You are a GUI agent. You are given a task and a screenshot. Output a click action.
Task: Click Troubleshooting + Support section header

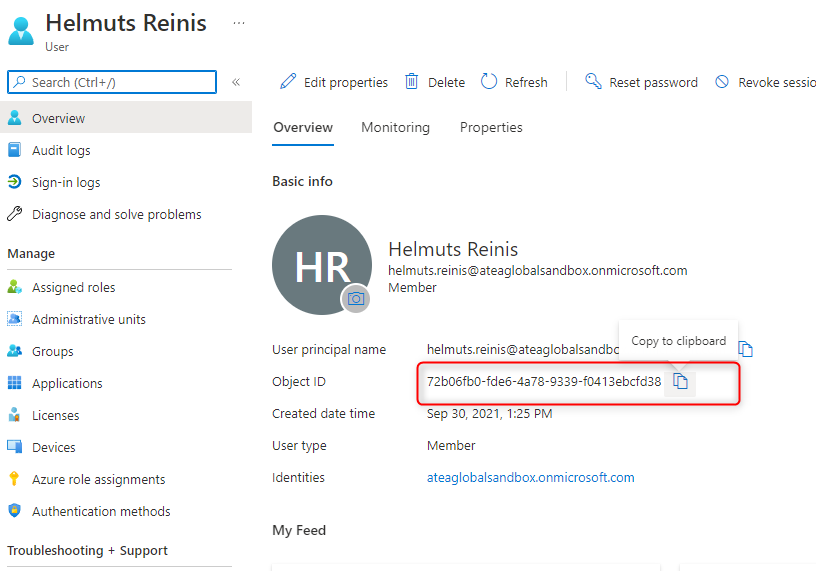[x=87, y=550]
